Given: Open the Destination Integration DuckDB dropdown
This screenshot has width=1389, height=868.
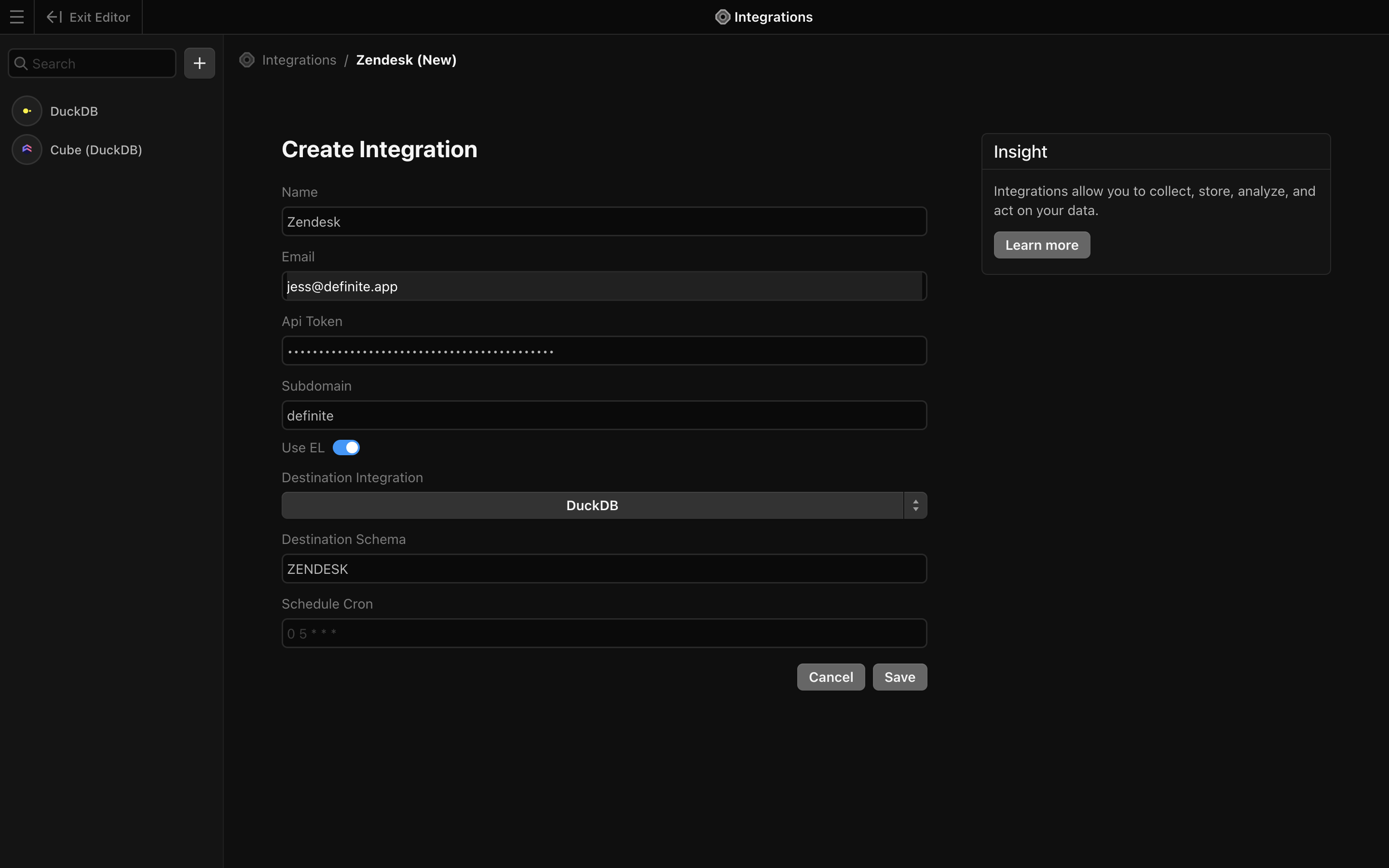Looking at the screenshot, I should (592, 506).
